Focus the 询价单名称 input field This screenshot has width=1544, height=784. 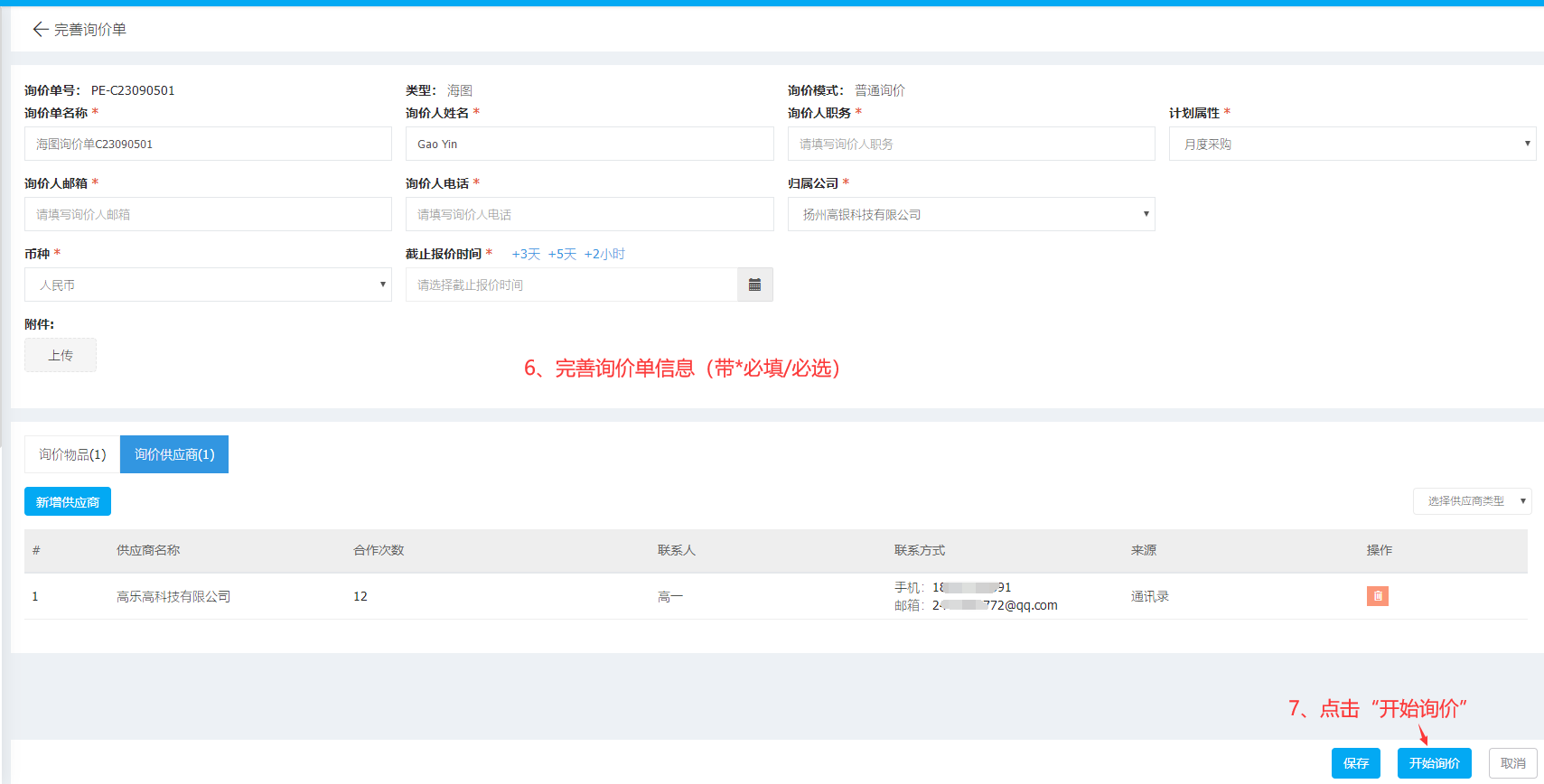pos(208,144)
